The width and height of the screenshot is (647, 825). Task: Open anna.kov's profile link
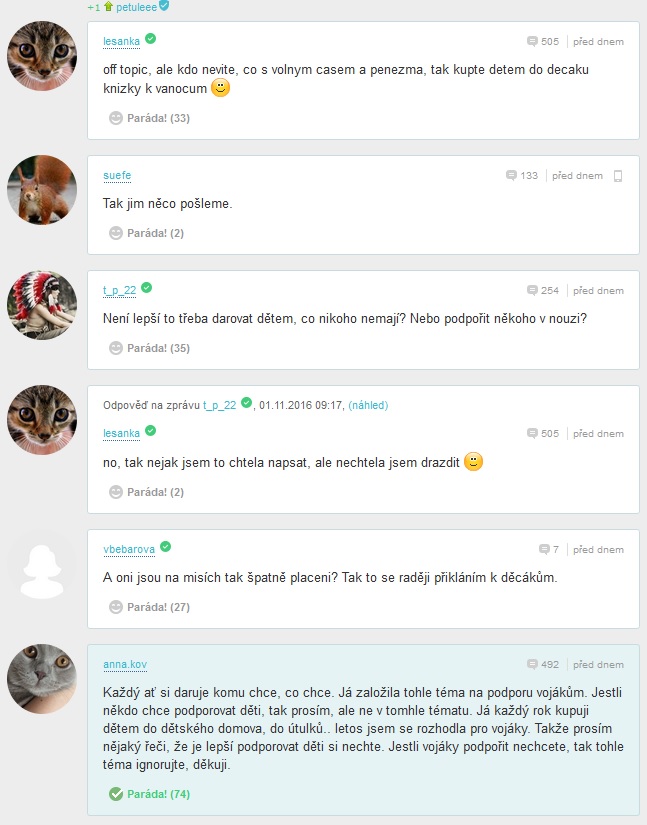pos(125,664)
